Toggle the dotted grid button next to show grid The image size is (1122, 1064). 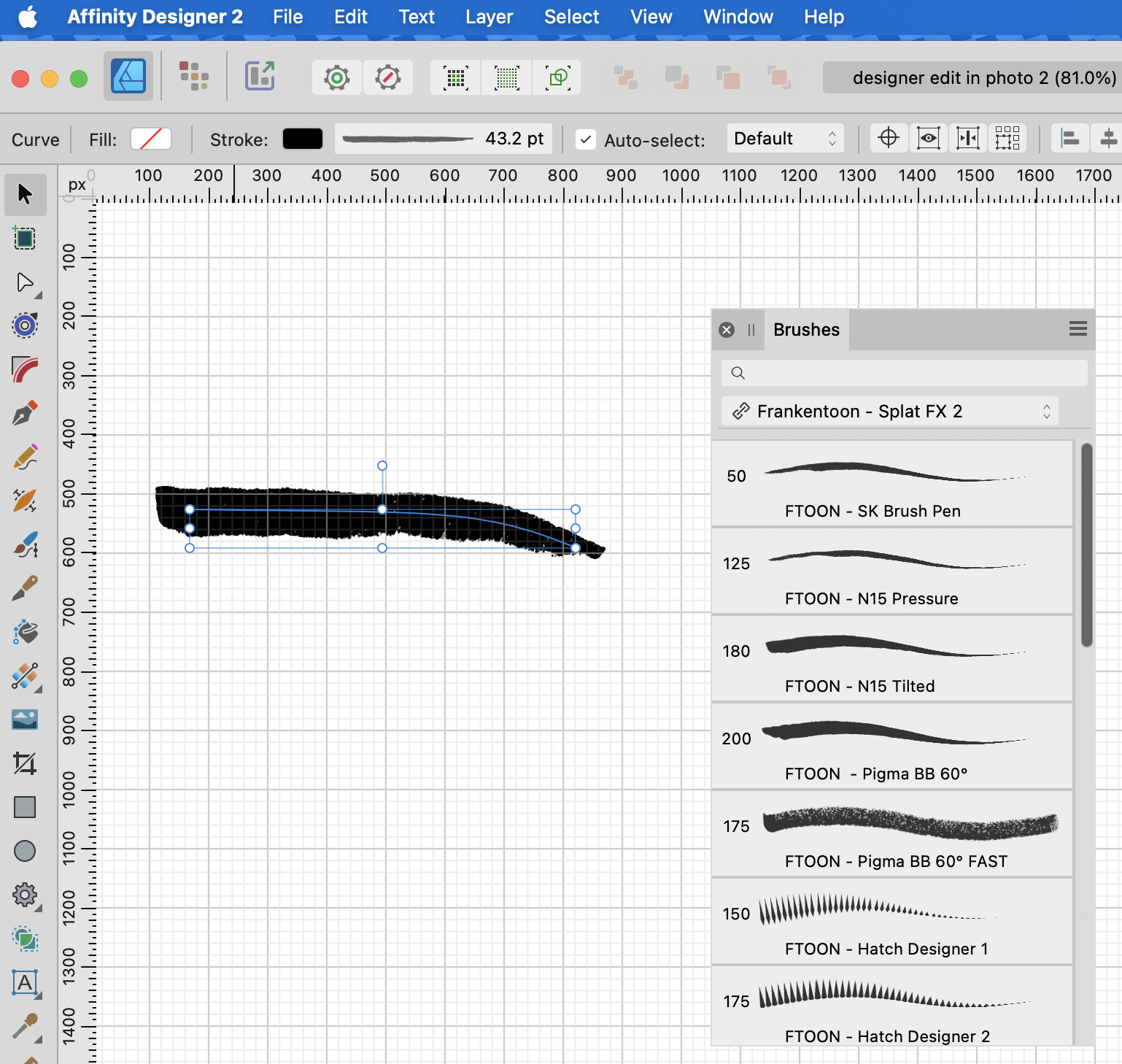(506, 77)
